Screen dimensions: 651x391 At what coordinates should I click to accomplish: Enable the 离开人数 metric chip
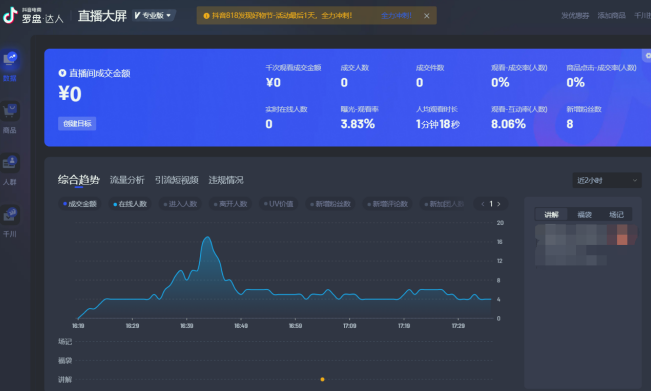point(230,204)
